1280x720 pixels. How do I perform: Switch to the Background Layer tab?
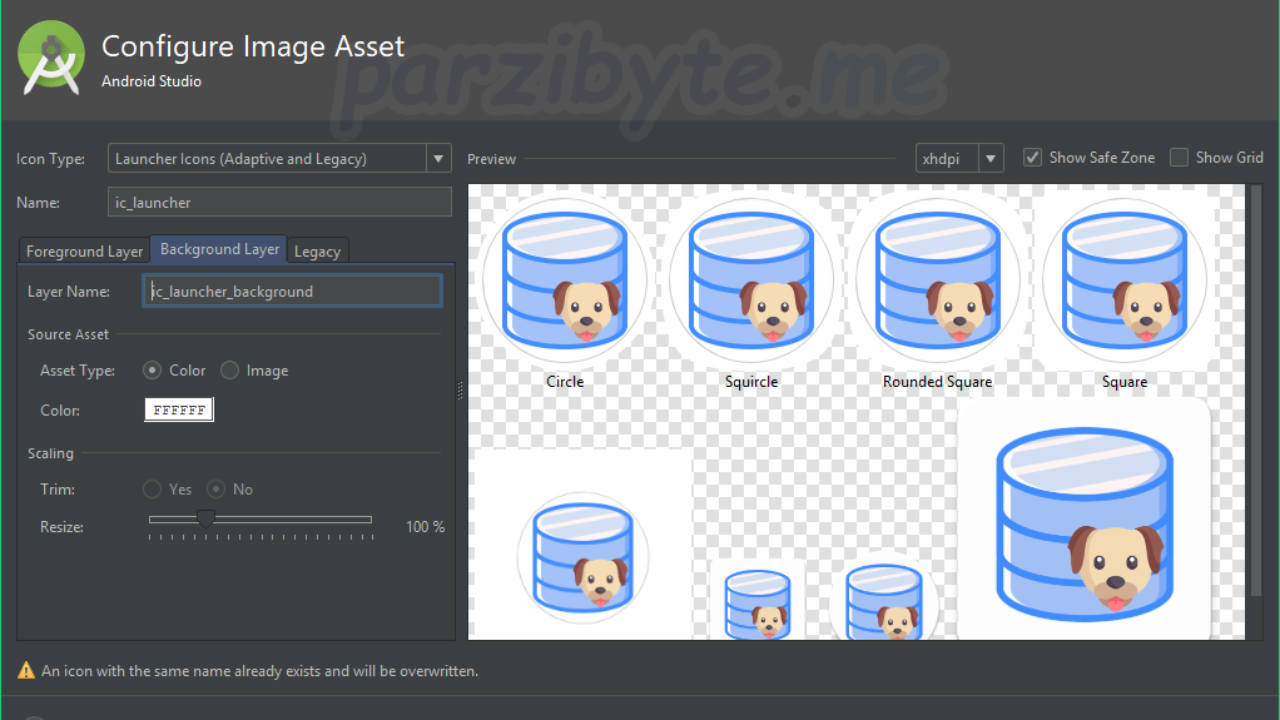tap(220, 249)
